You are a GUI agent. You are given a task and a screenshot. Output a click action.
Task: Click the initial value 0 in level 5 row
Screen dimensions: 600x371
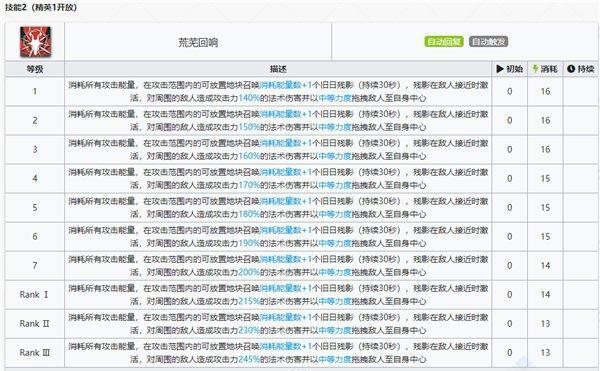coord(509,208)
